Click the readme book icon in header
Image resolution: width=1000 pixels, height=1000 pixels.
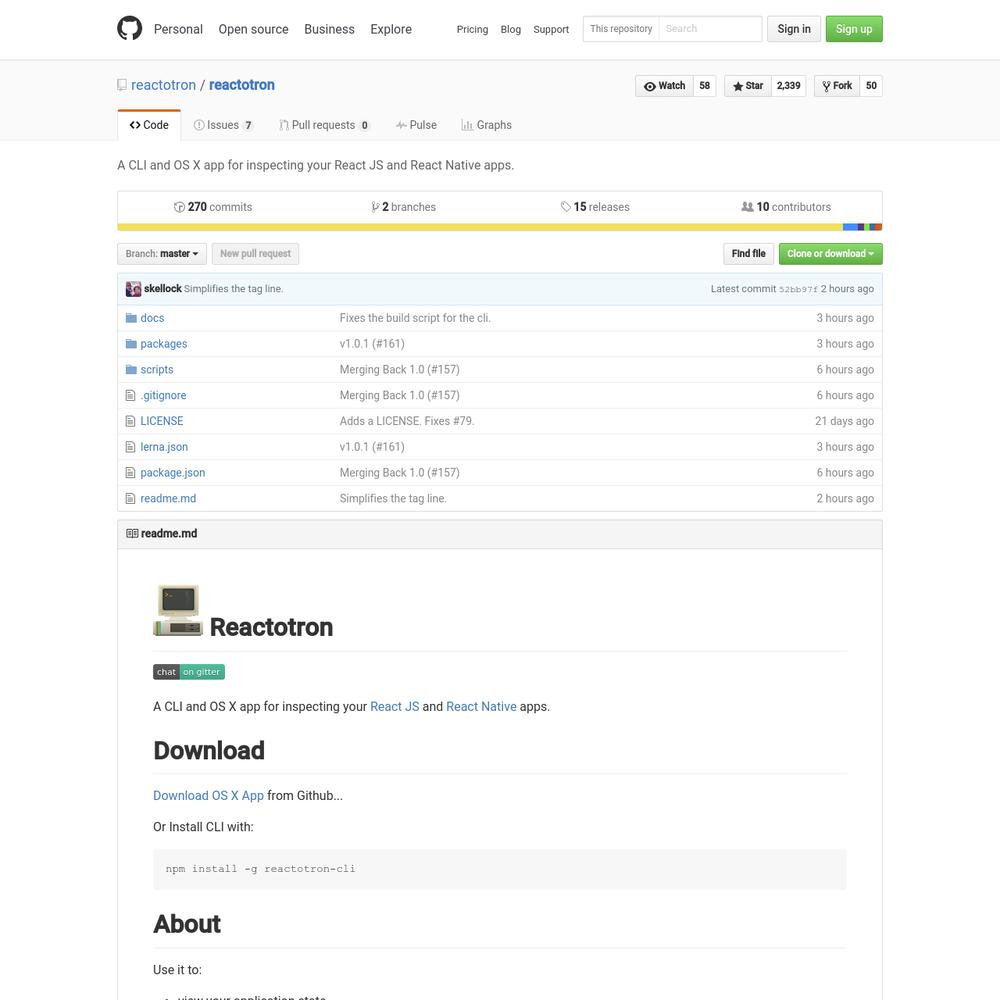(132, 533)
